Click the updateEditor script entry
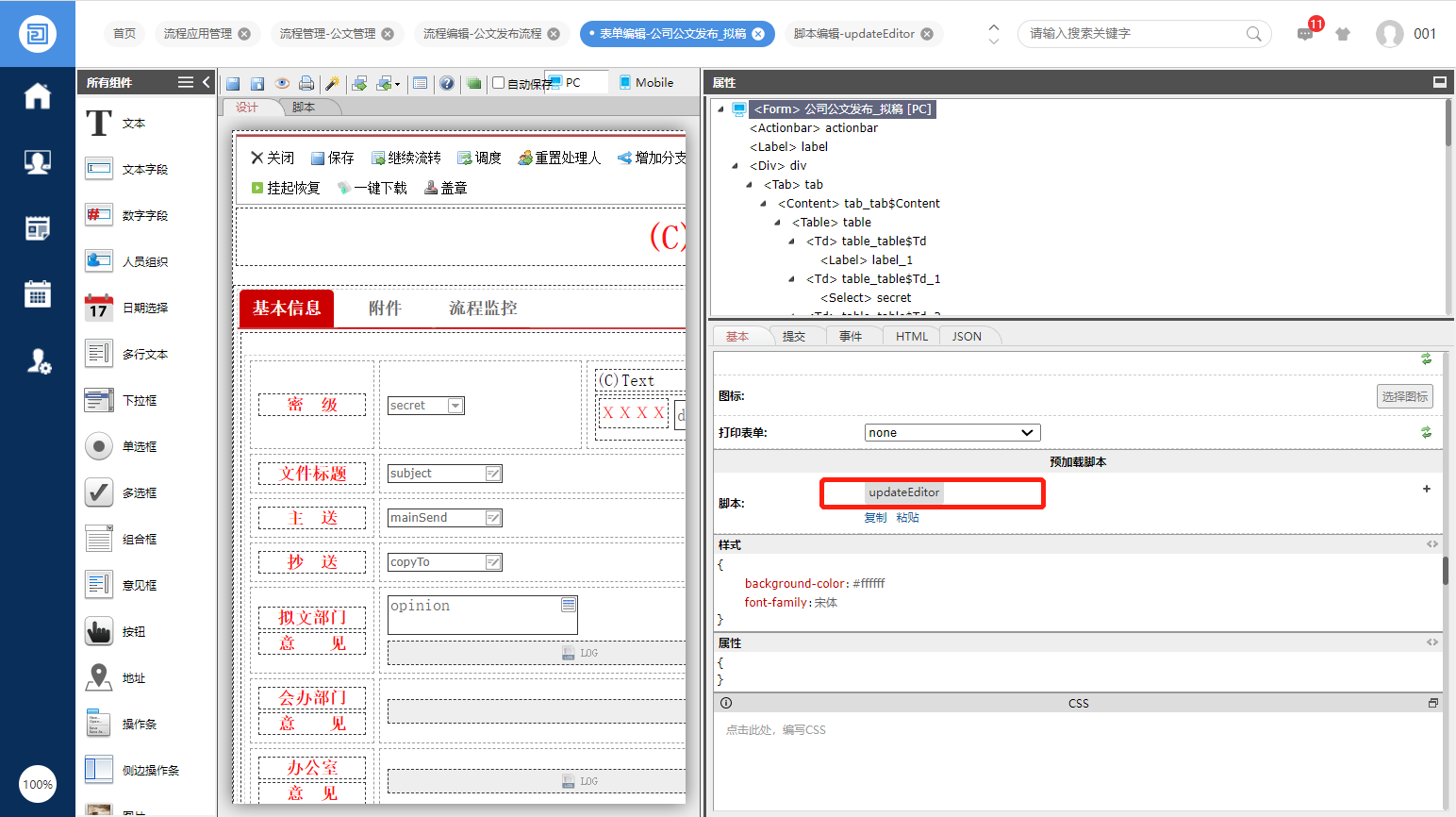1456x817 pixels. [904, 492]
